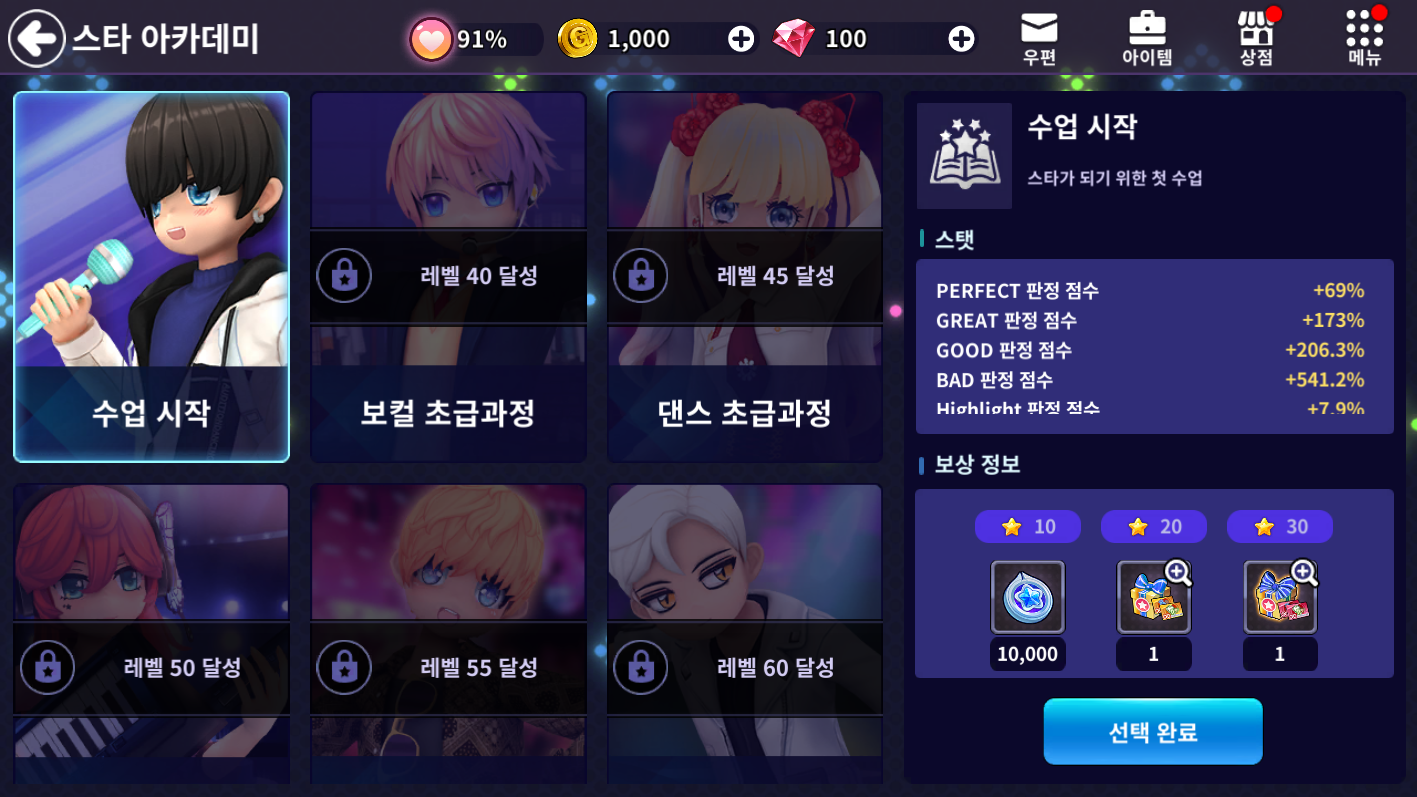
Task: Click the 수업 시작 book stars icon
Action: pos(964,156)
